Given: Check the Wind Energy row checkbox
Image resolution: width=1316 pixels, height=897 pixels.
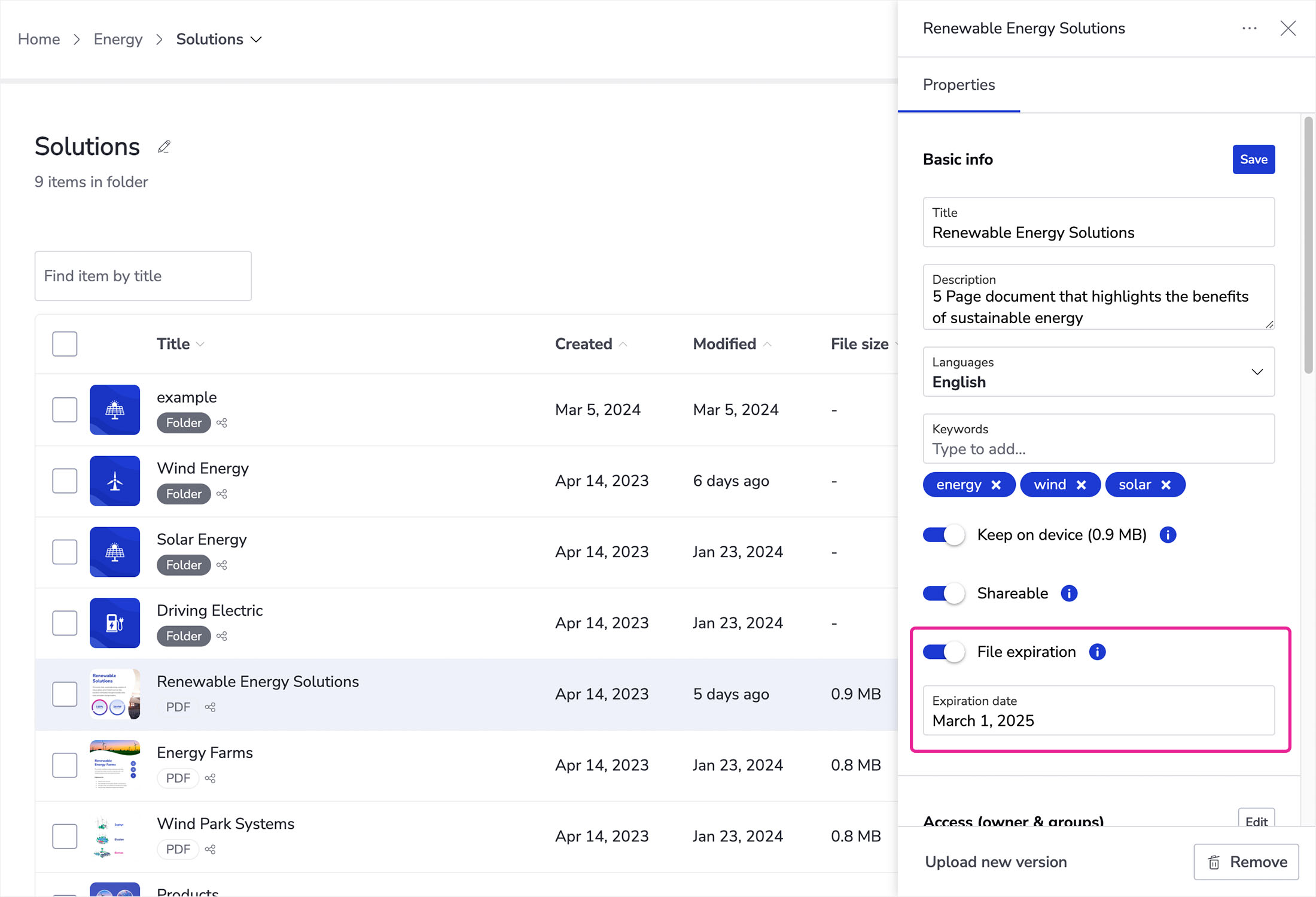Looking at the screenshot, I should coord(65,481).
